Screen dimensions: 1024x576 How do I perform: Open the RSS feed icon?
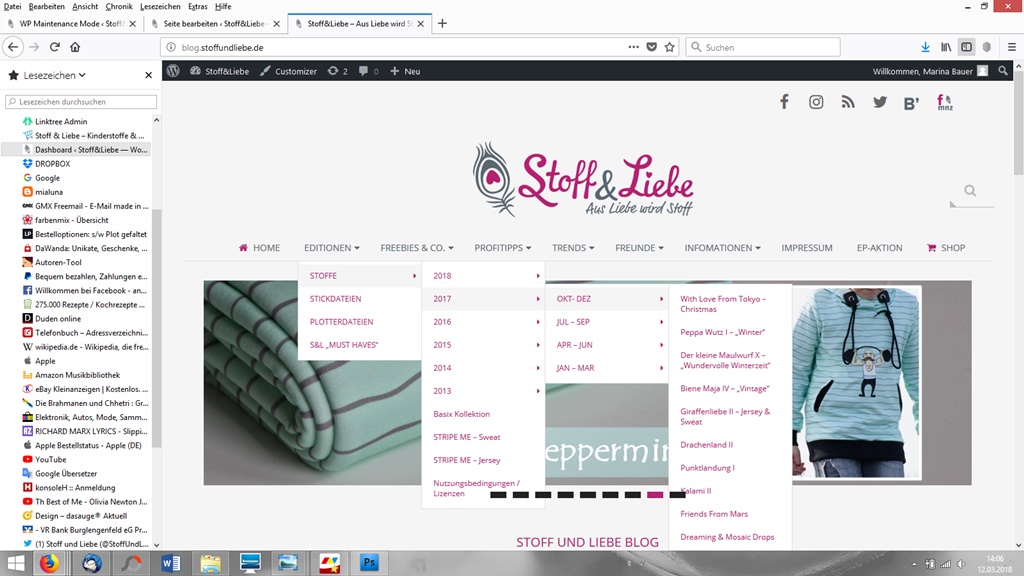click(848, 102)
